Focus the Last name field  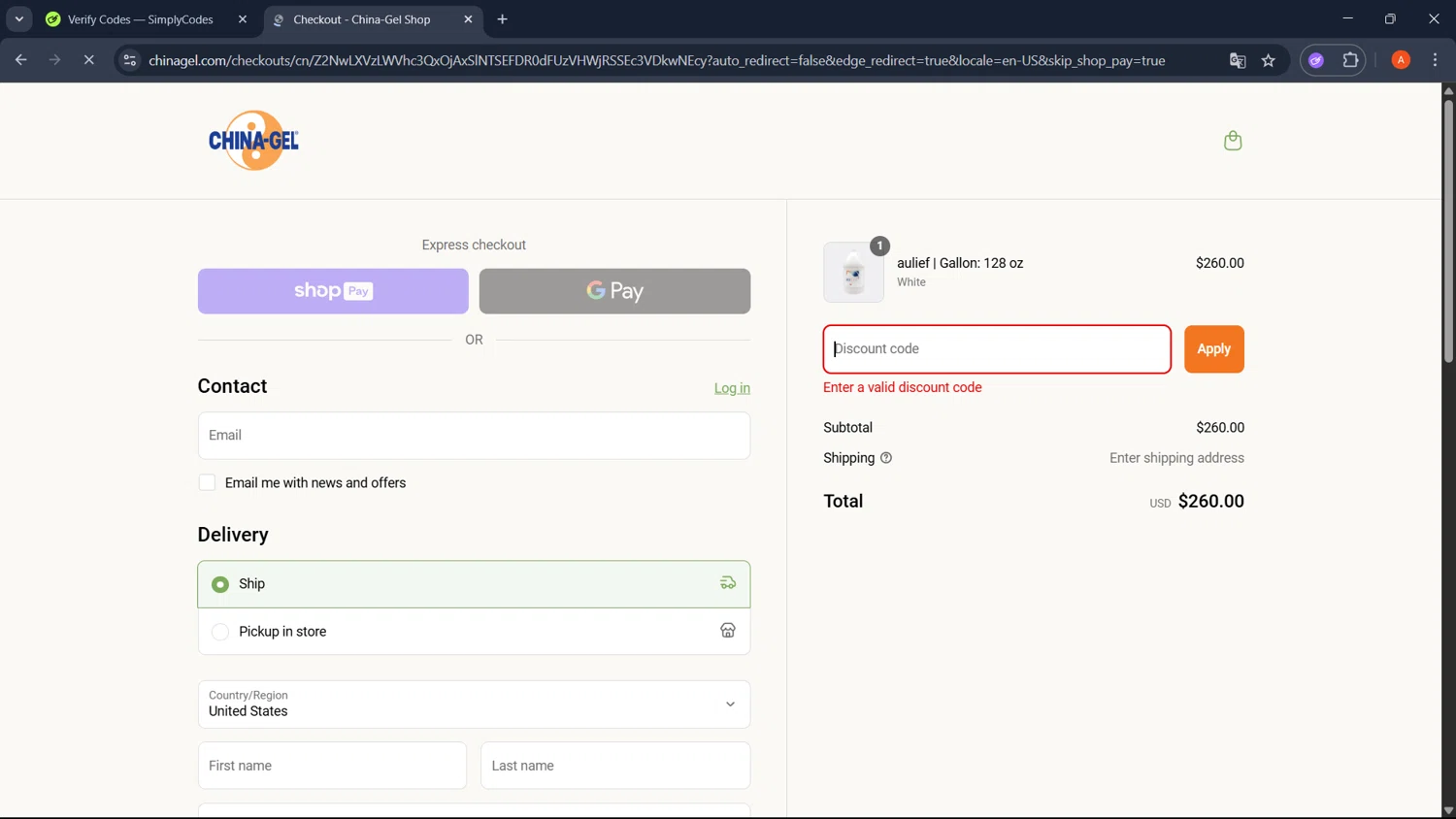point(615,766)
